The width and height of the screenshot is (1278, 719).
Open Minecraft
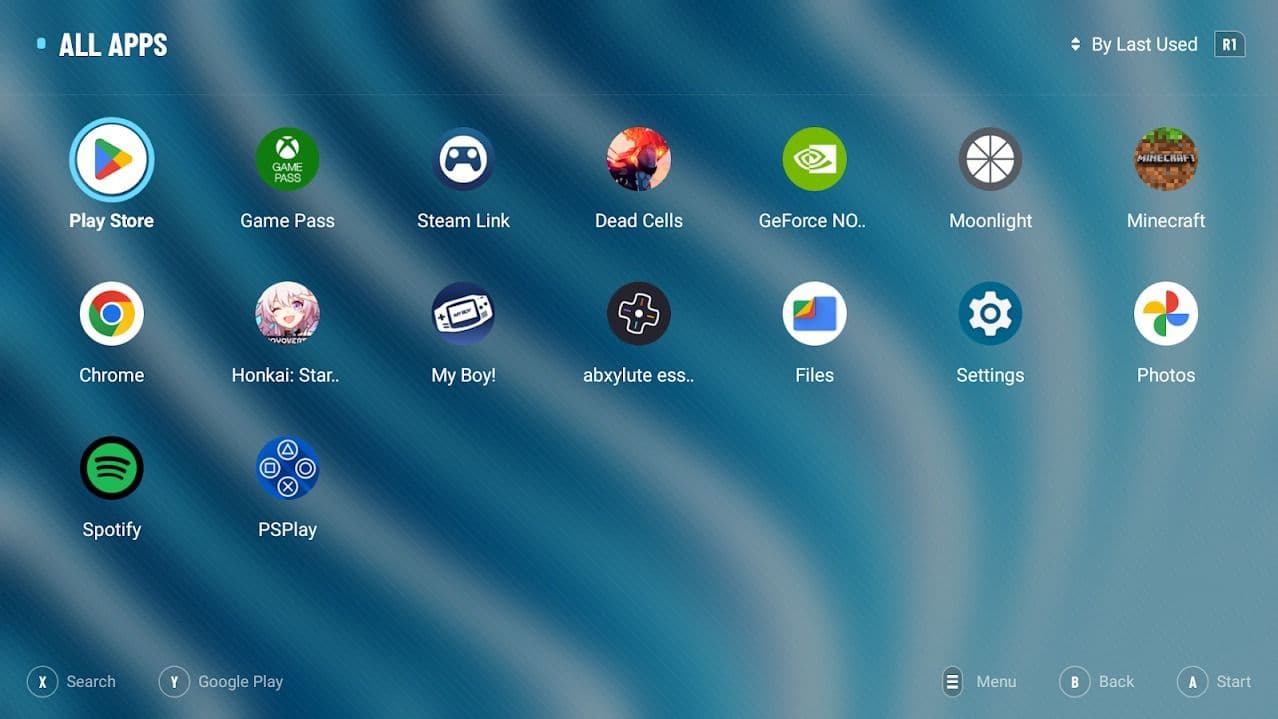point(1166,160)
